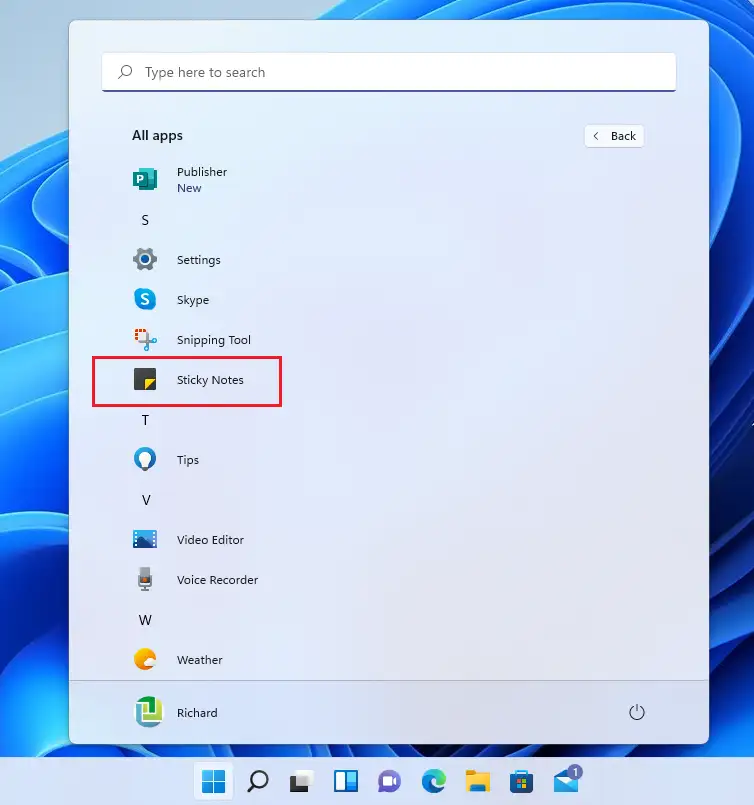Launch Sticky Notes via its icon

pyautogui.click(x=145, y=379)
